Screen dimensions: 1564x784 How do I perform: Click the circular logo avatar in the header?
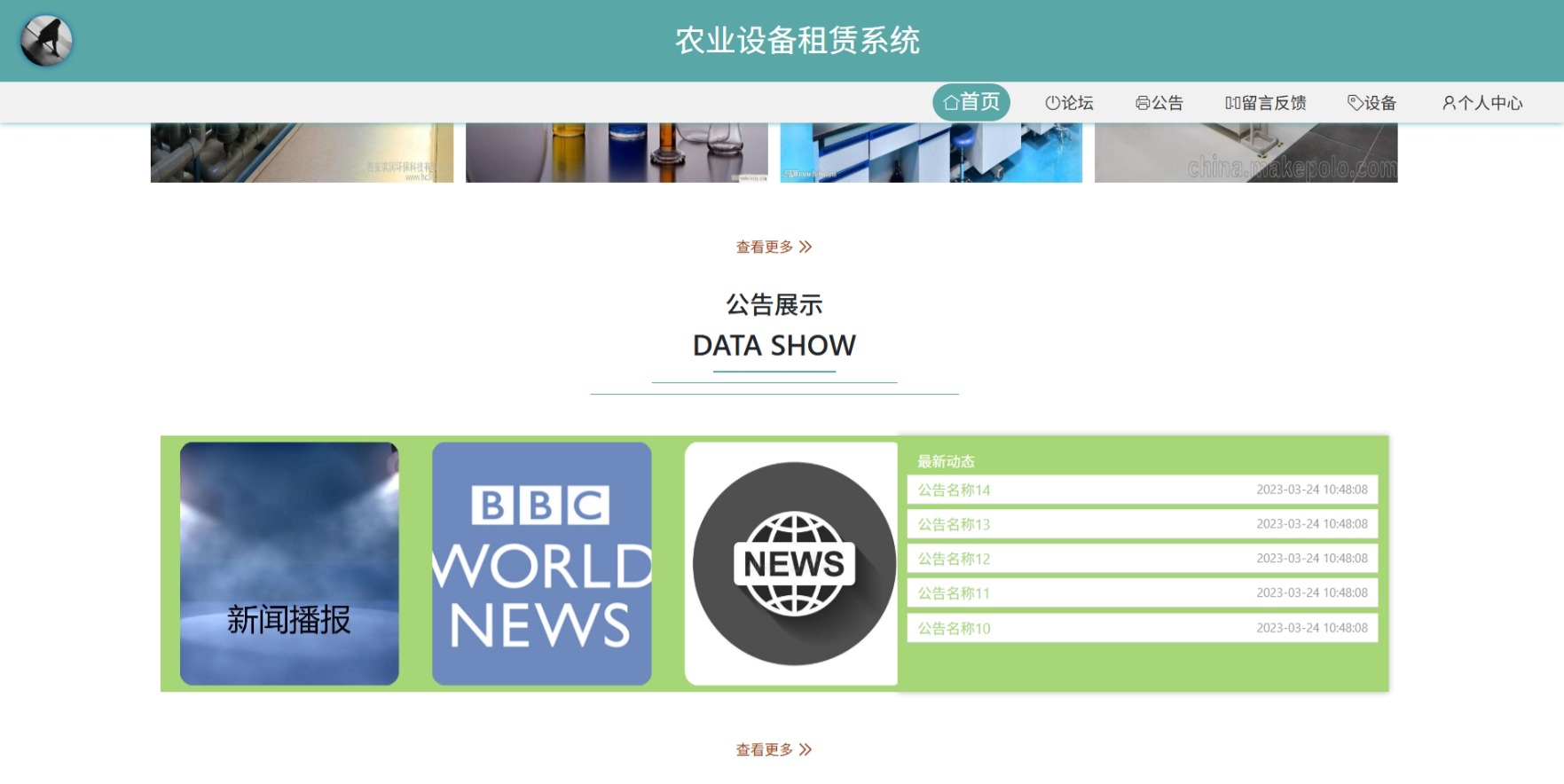click(x=46, y=41)
